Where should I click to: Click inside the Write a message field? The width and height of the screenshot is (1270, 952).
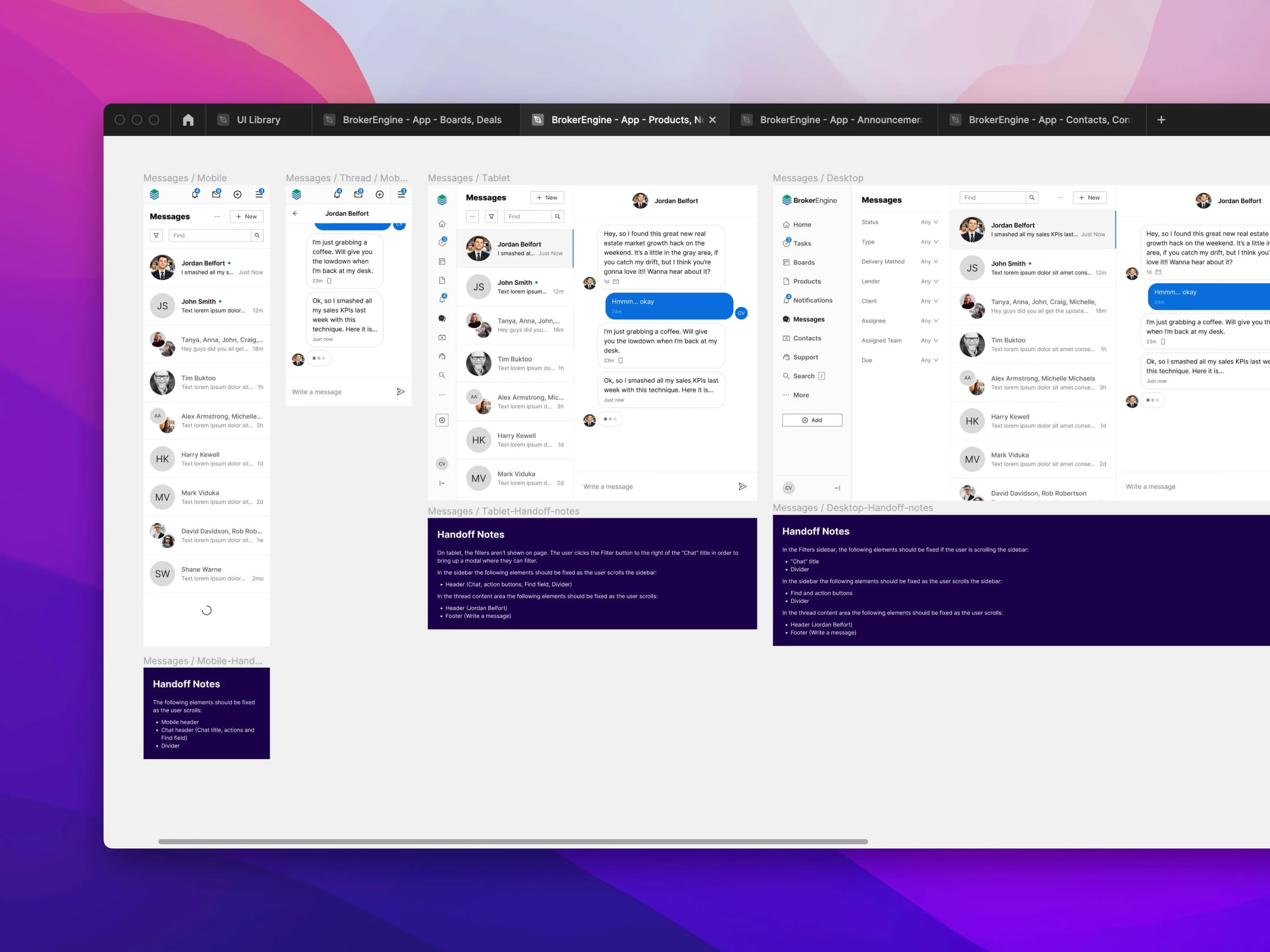click(x=608, y=486)
